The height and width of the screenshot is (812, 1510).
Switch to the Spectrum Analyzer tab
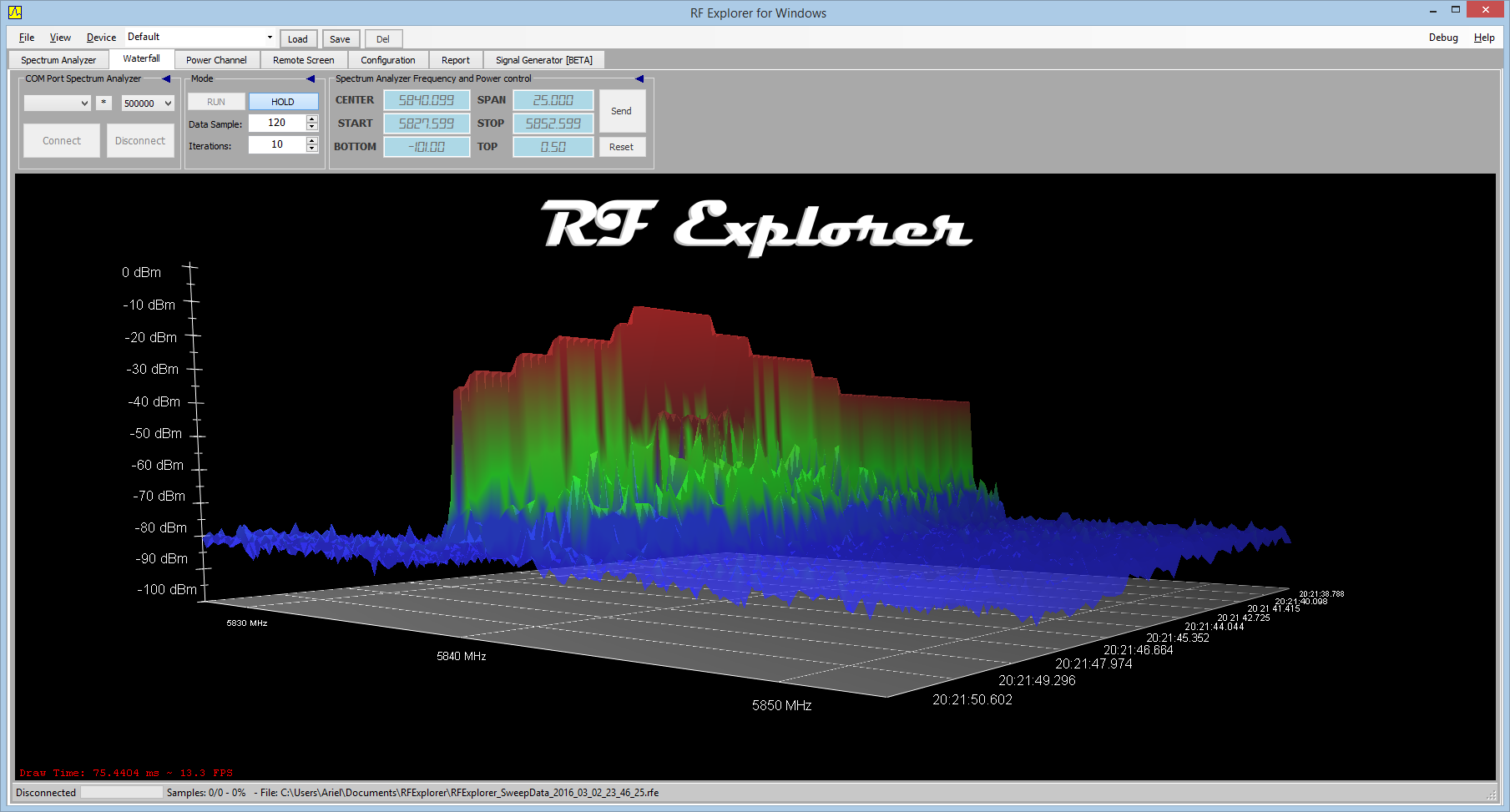tap(58, 60)
